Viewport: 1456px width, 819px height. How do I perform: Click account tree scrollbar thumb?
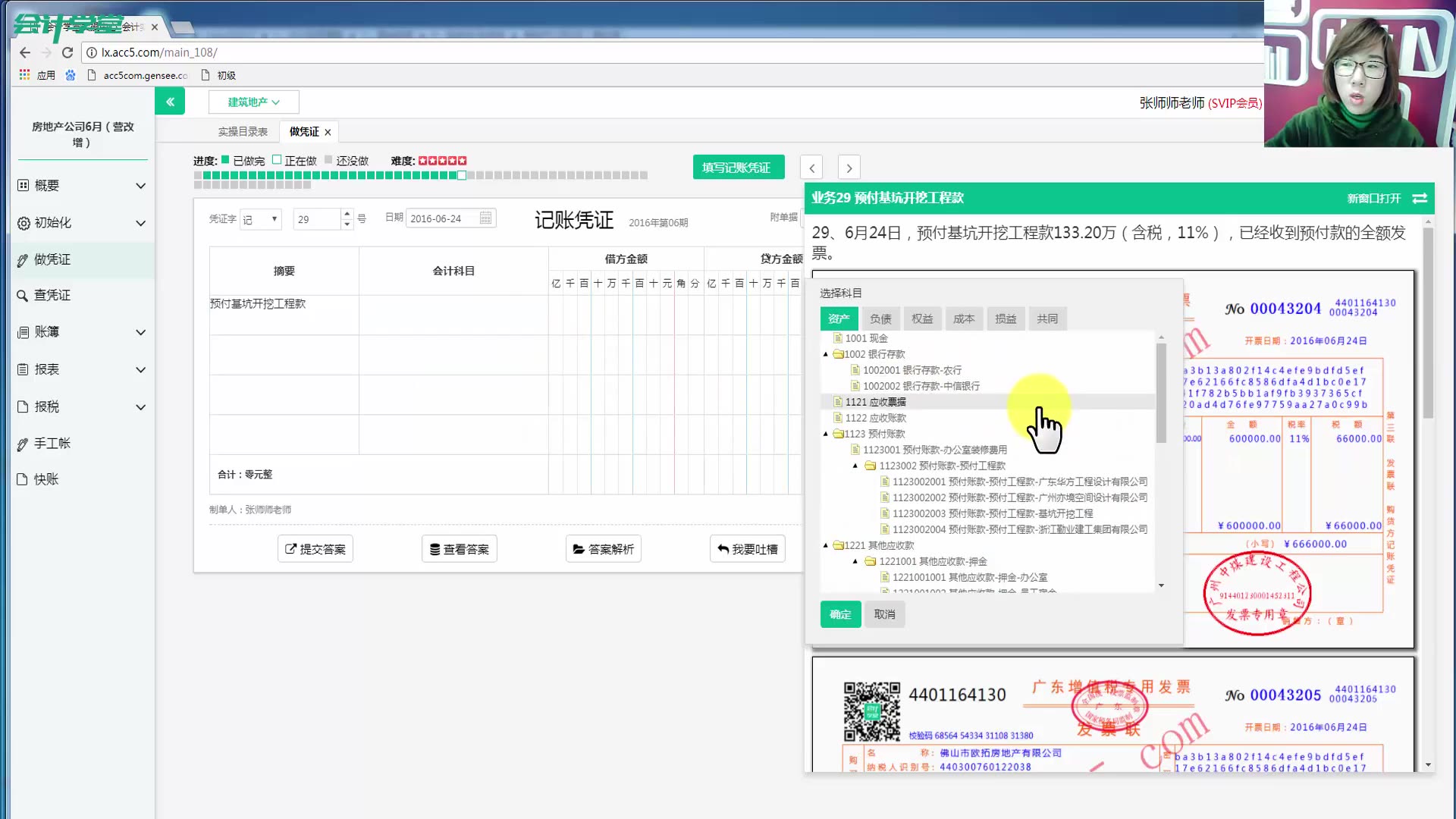[x=1161, y=393]
